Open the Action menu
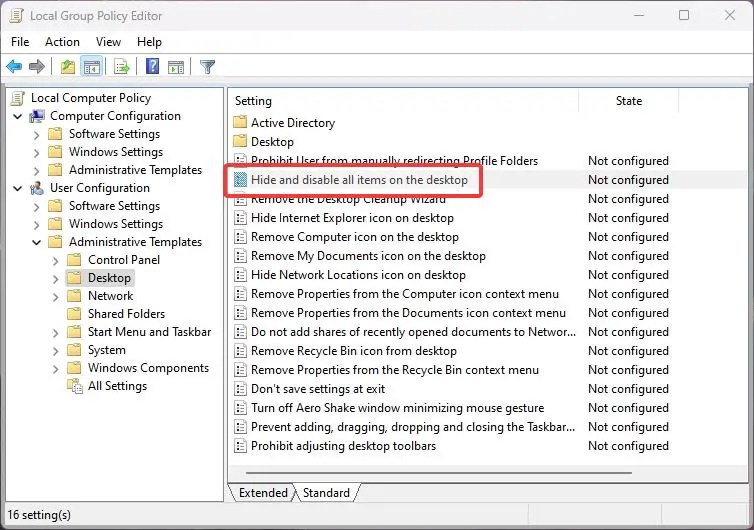 [x=63, y=42]
